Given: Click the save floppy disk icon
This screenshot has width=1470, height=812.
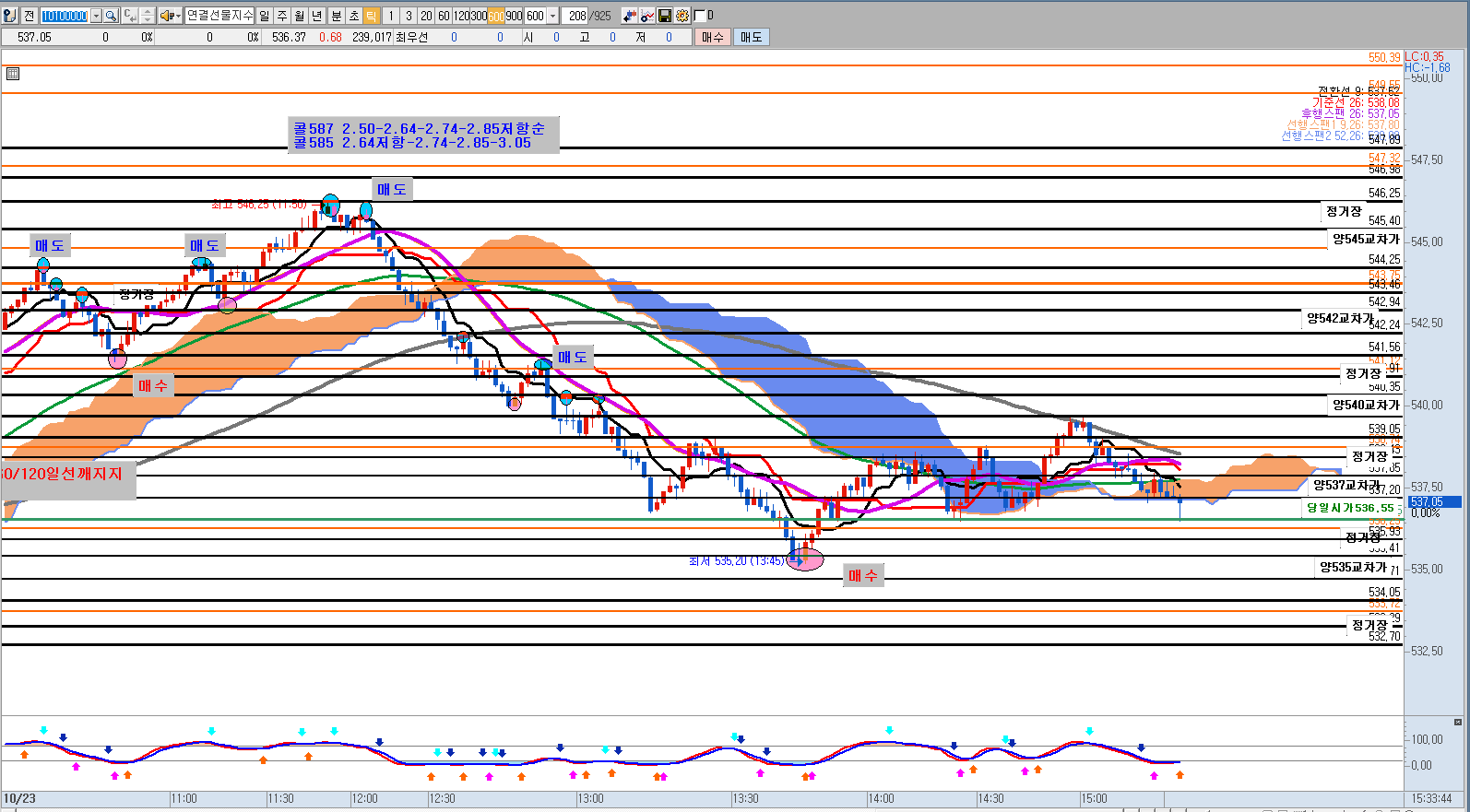Looking at the screenshot, I should (664, 16).
